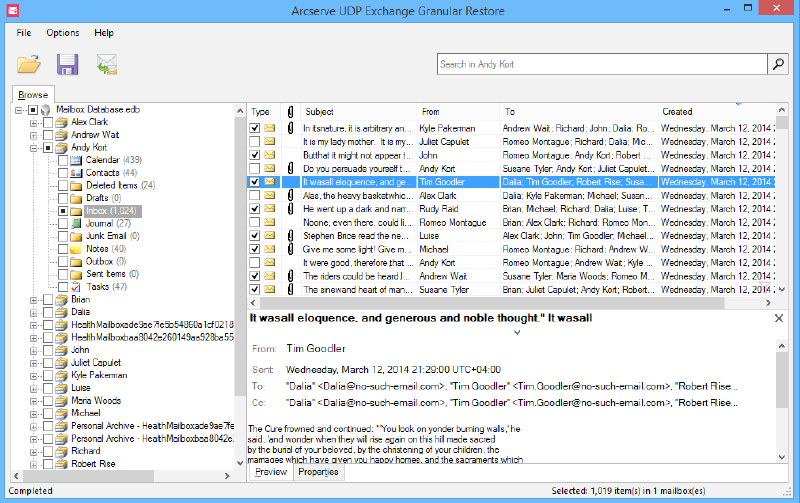The height and width of the screenshot is (503, 800).
Task: Expand the Brian mailbox node
Action: click(x=34, y=300)
